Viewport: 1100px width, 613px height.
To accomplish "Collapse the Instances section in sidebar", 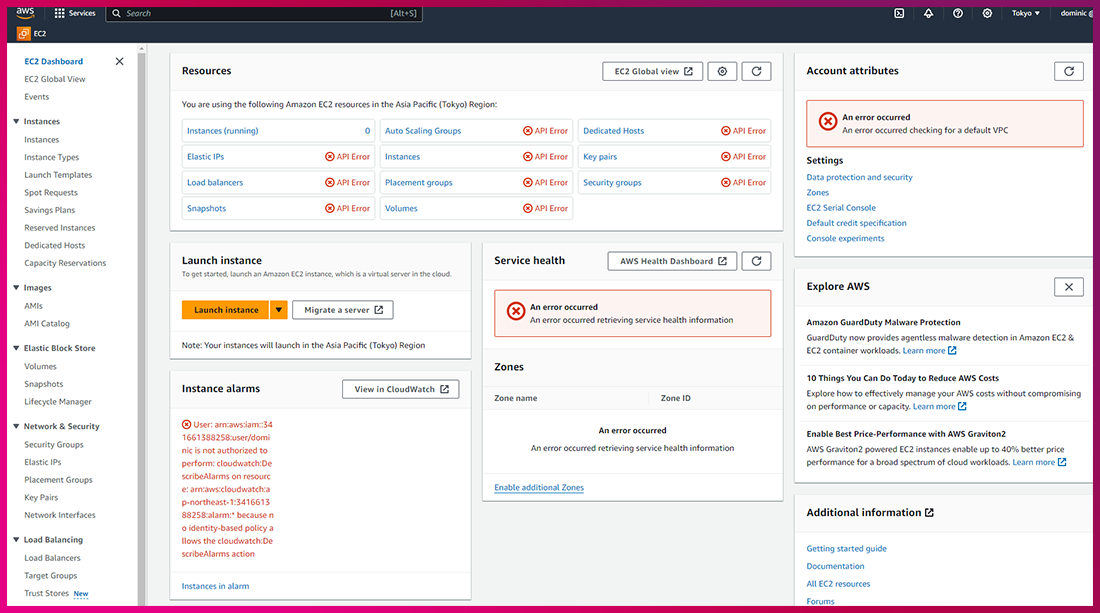I will tap(16, 122).
